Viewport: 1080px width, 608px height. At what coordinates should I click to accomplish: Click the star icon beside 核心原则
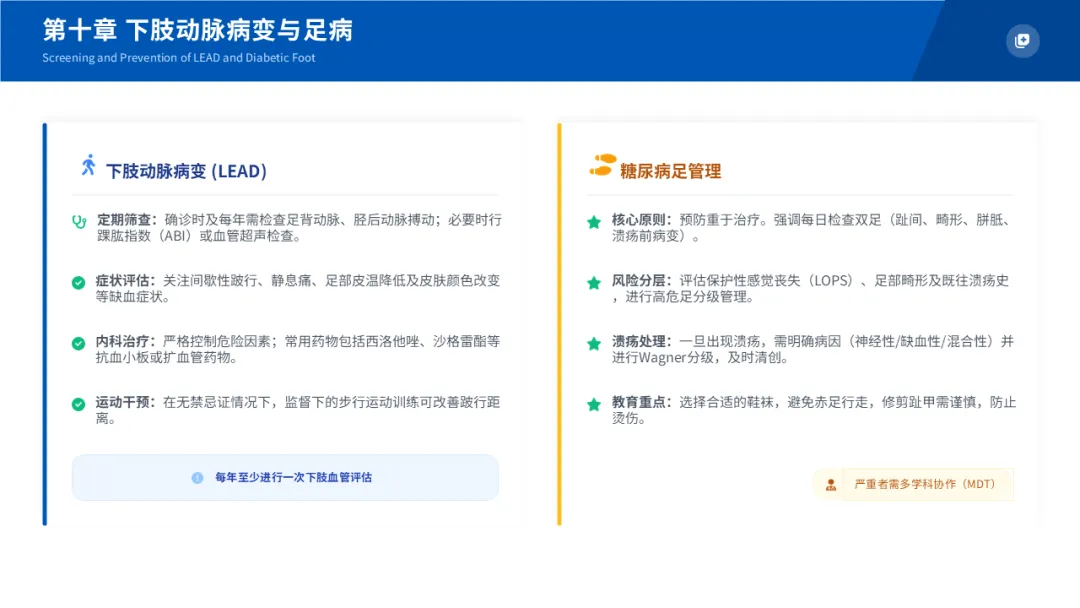(594, 222)
